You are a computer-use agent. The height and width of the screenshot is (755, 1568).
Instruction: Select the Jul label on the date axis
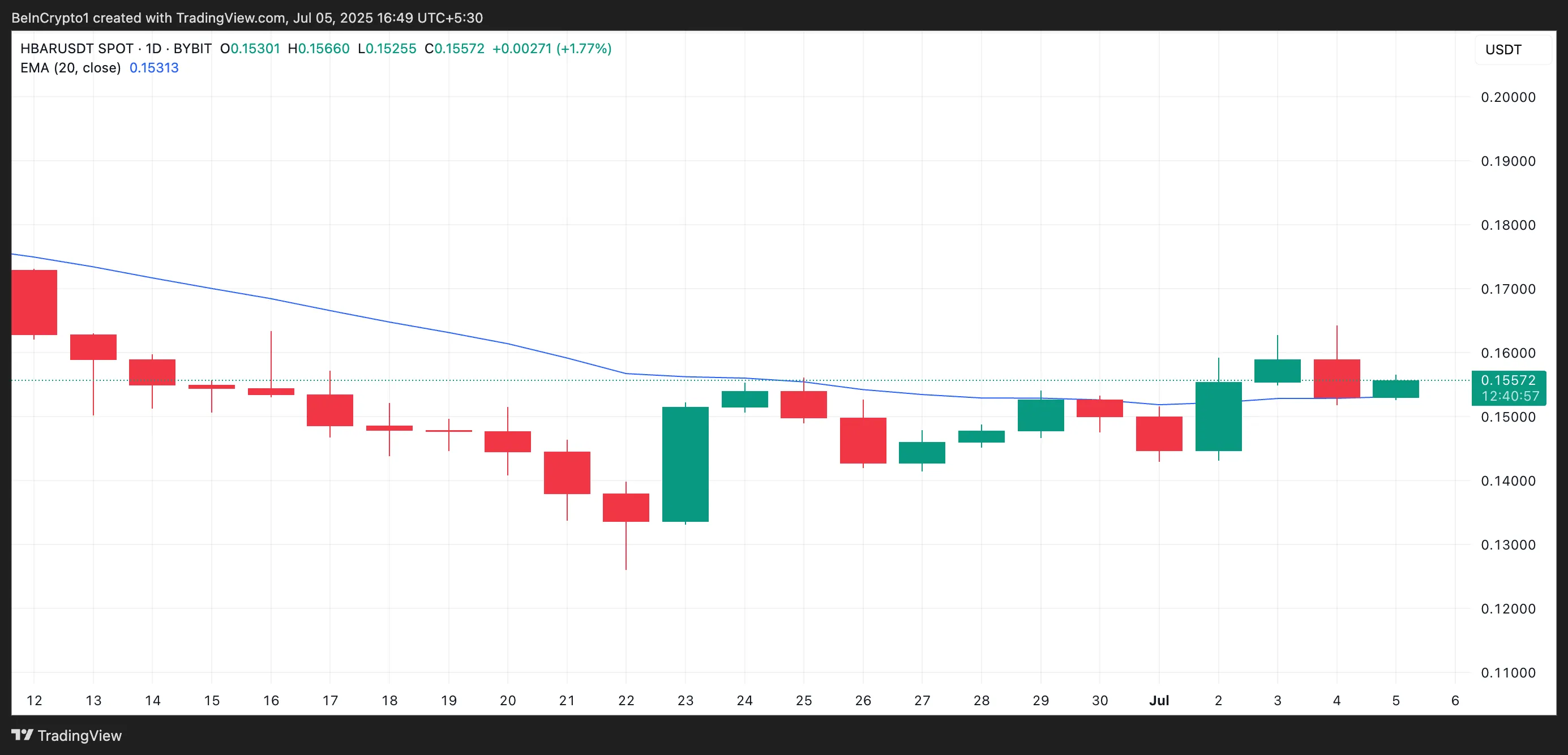(1159, 700)
